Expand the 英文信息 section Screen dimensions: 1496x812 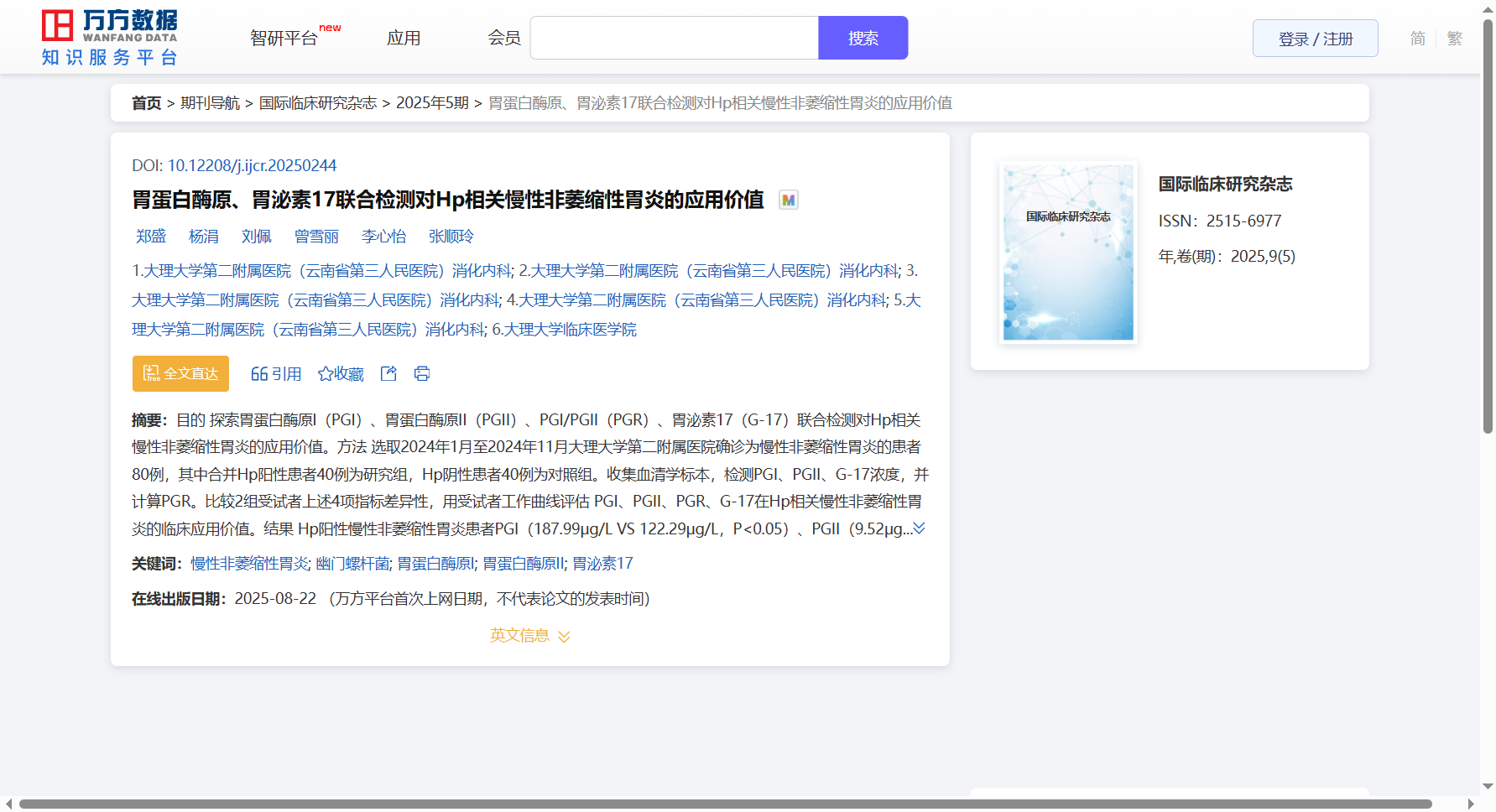coord(529,636)
